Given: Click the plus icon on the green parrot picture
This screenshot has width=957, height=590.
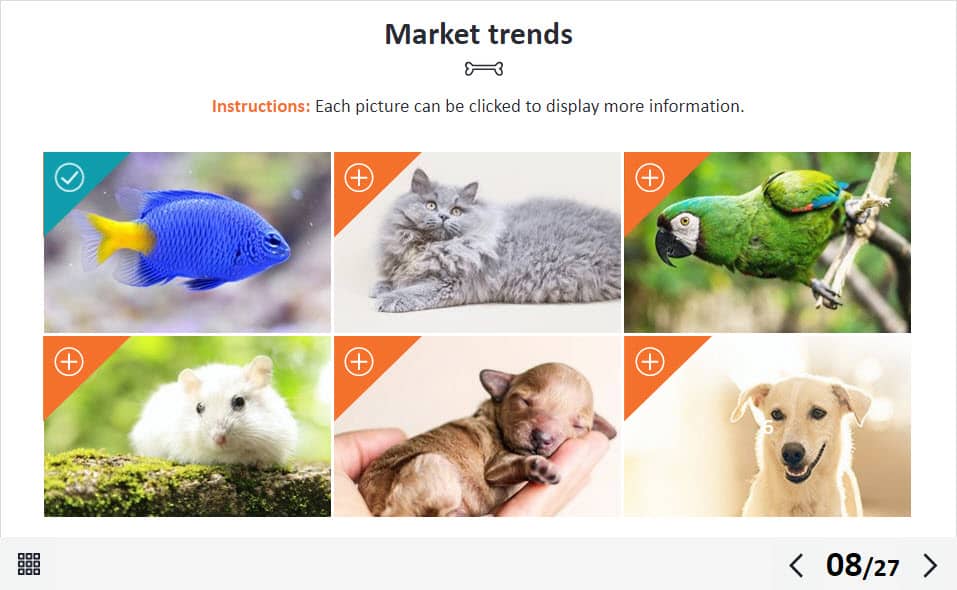Looking at the screenshot, I should [x=649, y=178].
